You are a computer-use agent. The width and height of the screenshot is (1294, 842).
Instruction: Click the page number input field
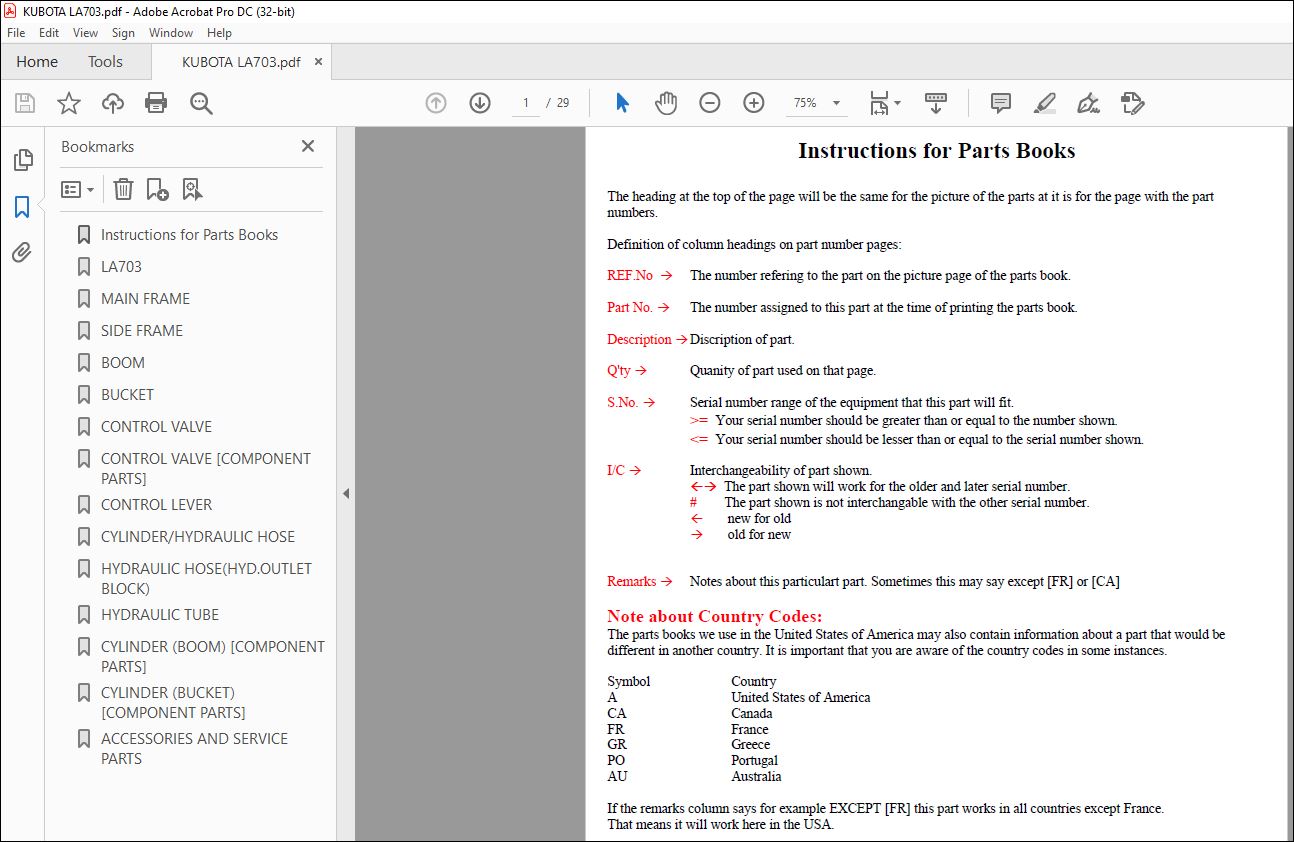coord(526,103)
